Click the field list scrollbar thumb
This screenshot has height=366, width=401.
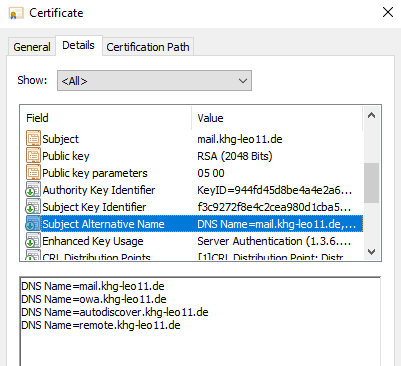371,183
